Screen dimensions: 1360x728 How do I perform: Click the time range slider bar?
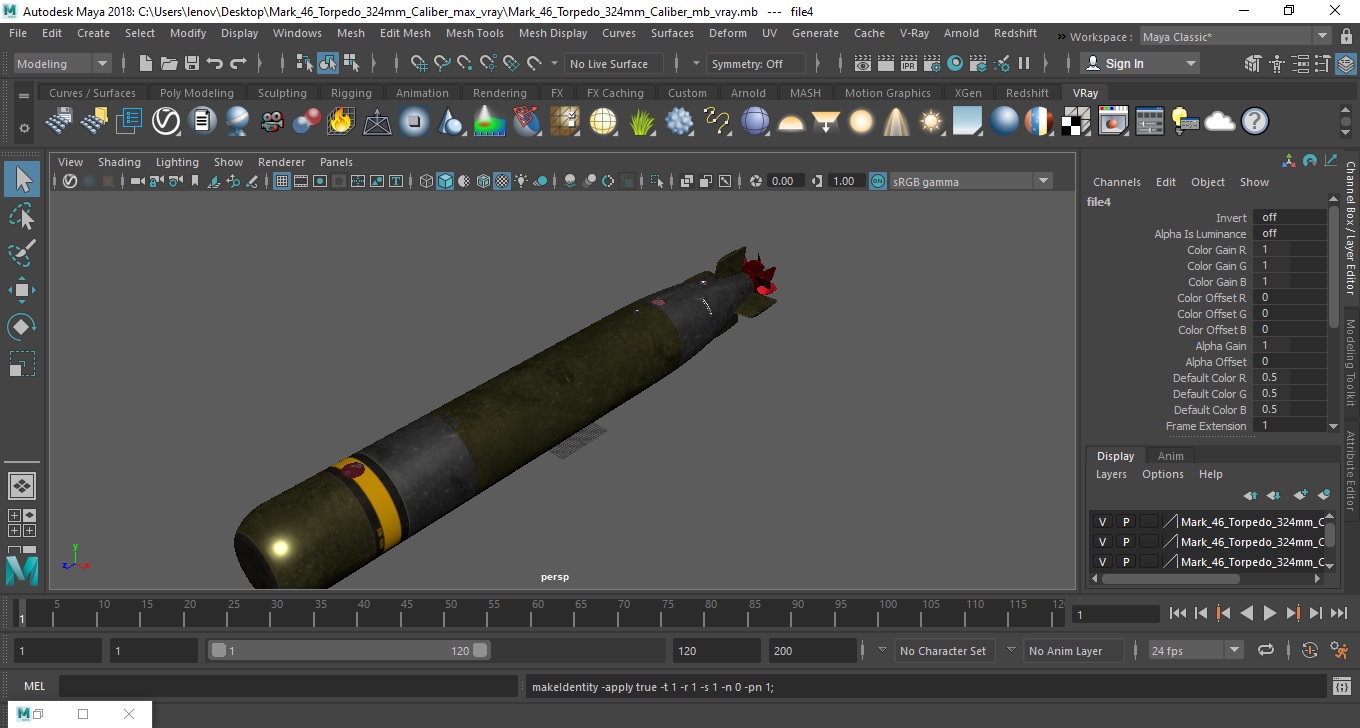coord(349,650)
